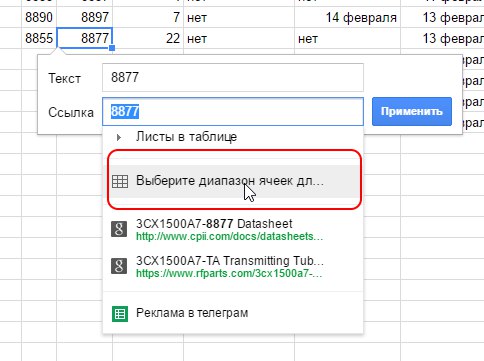Follow the cpii.com datasheets URL
This screenshot has height=361, width=484.
[x=229, y=236]
